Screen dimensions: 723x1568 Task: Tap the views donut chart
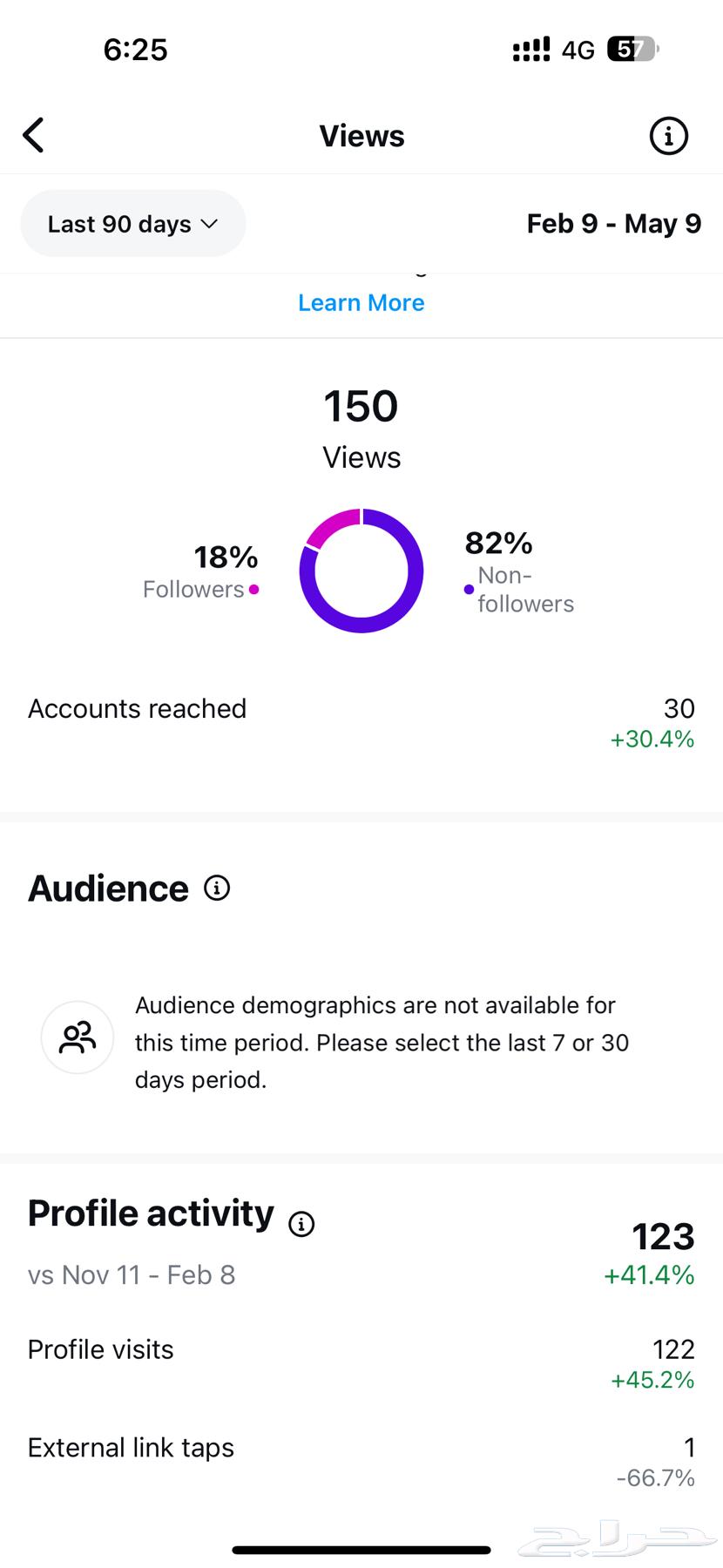[361, 571]
